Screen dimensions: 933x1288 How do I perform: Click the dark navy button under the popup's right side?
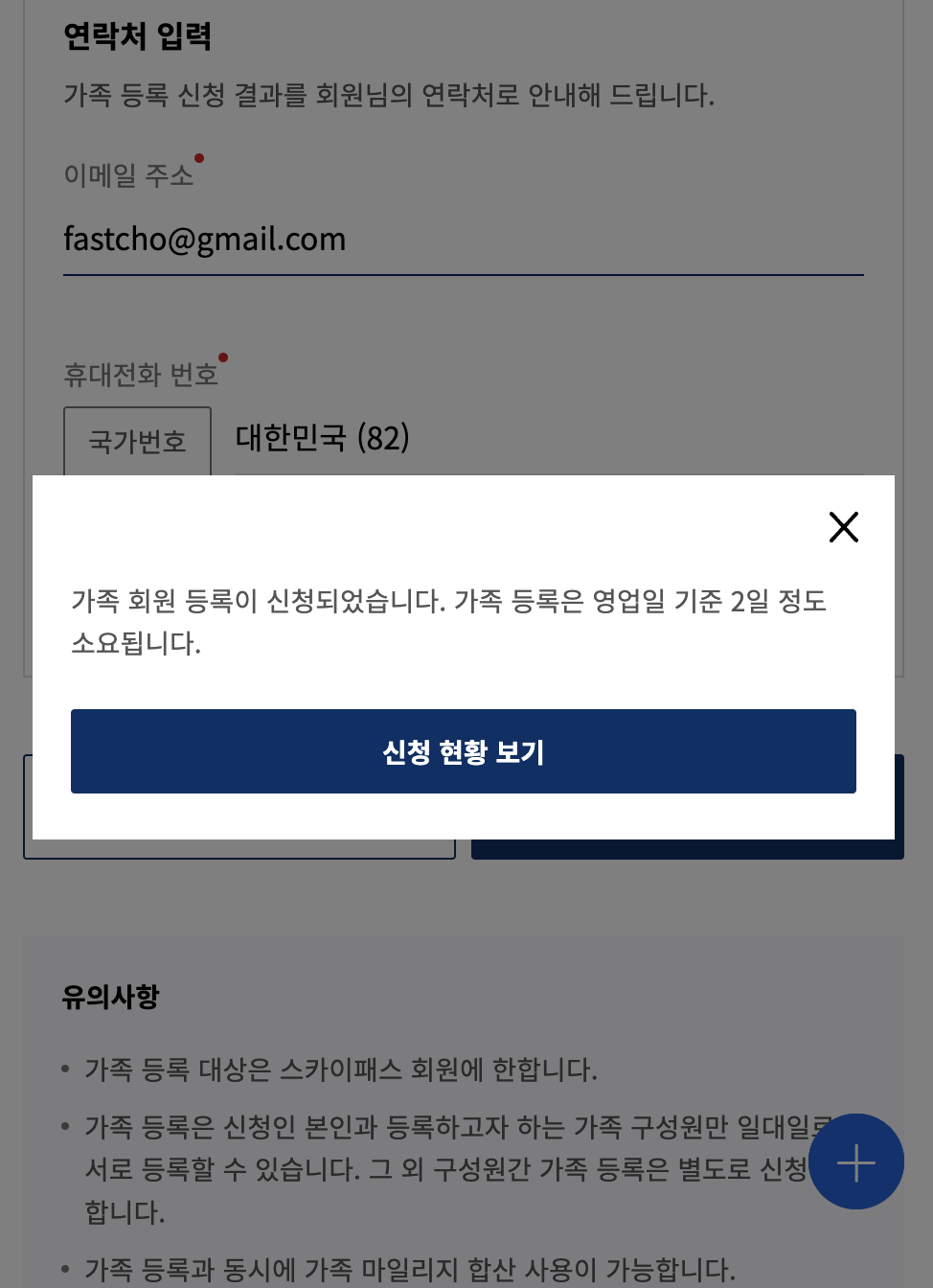[x=688, y=849]
